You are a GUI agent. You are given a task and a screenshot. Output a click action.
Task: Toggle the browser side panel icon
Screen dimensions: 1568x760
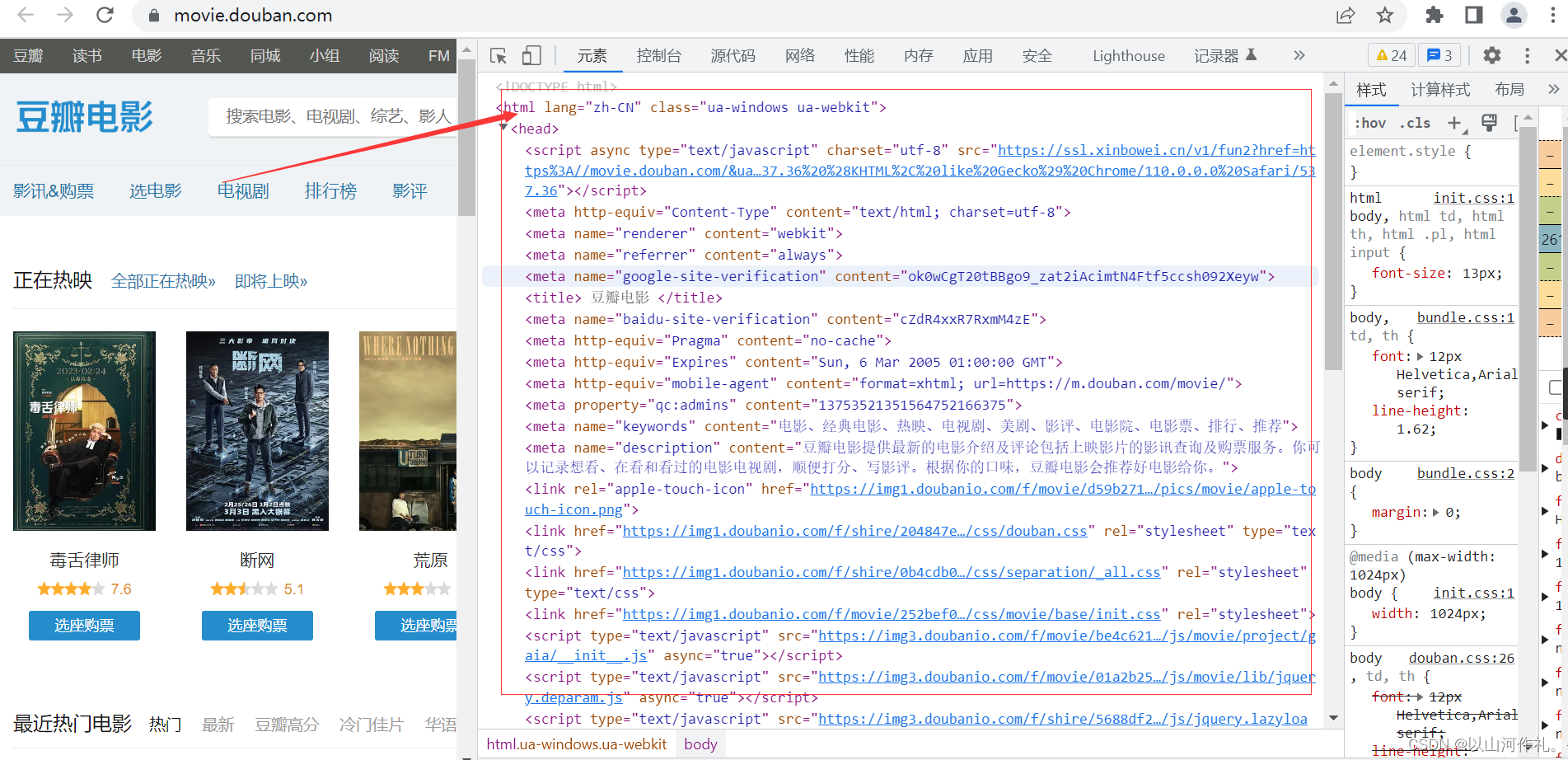1474,15
